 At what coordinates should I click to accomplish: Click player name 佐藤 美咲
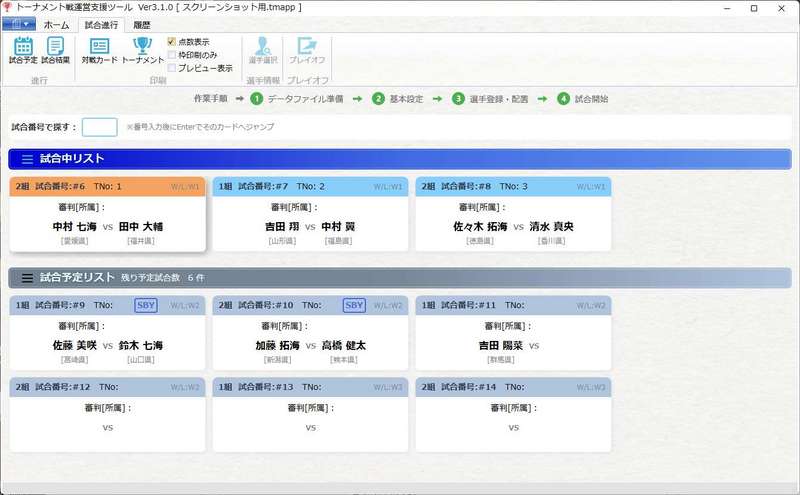click(x=74, y=345)
